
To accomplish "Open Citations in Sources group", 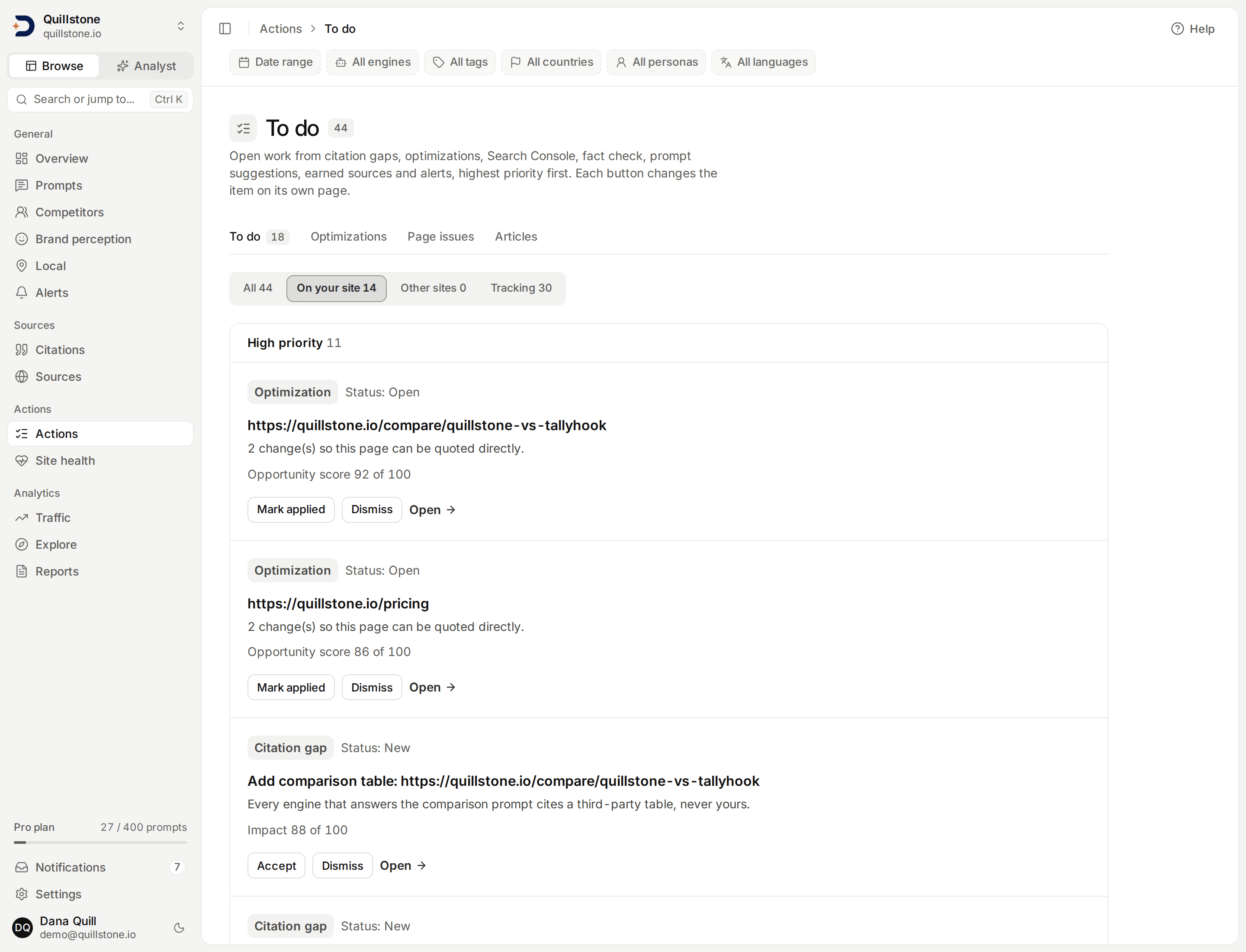I will (x=100, y=350).
